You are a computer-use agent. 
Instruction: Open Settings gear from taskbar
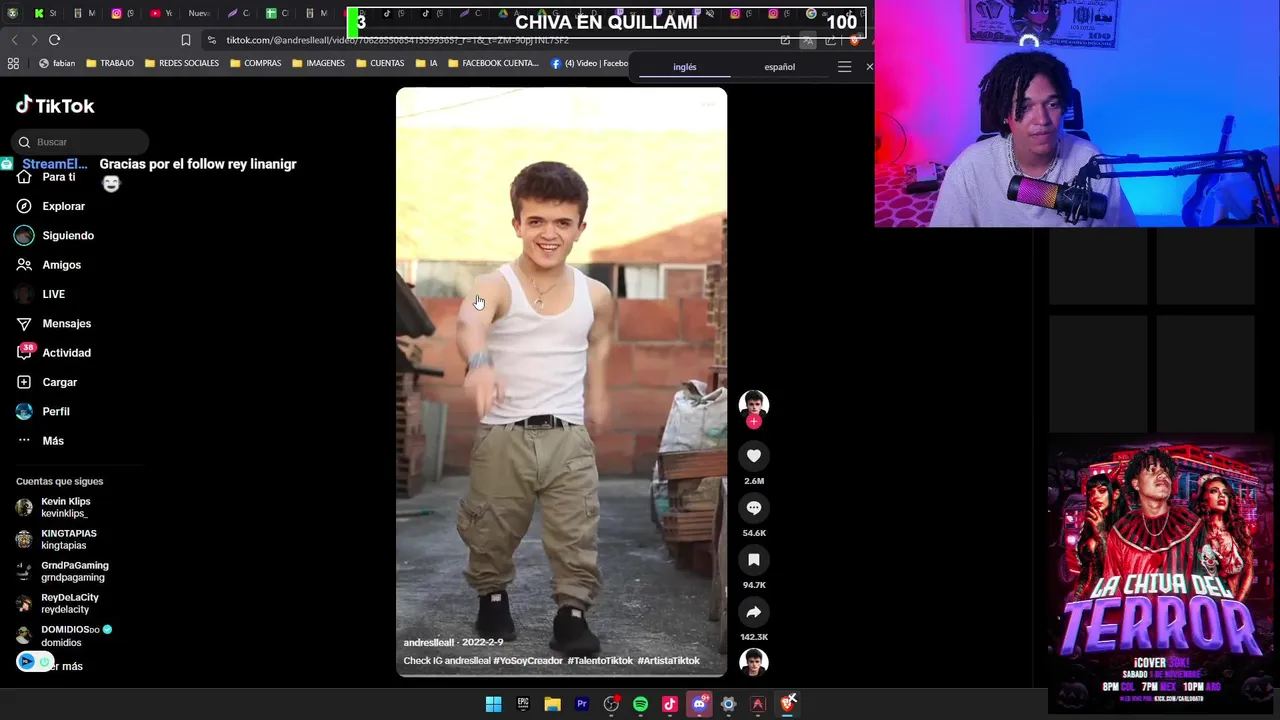point(728,704)
